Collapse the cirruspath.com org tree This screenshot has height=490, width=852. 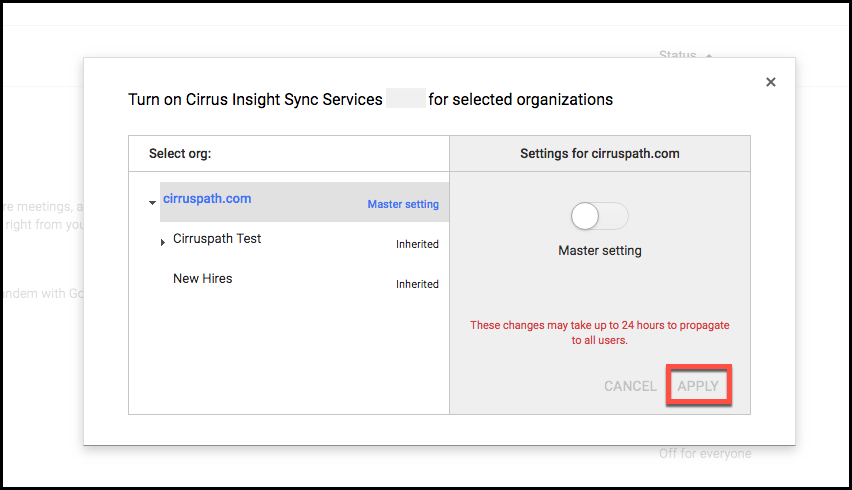coord(152,203)
